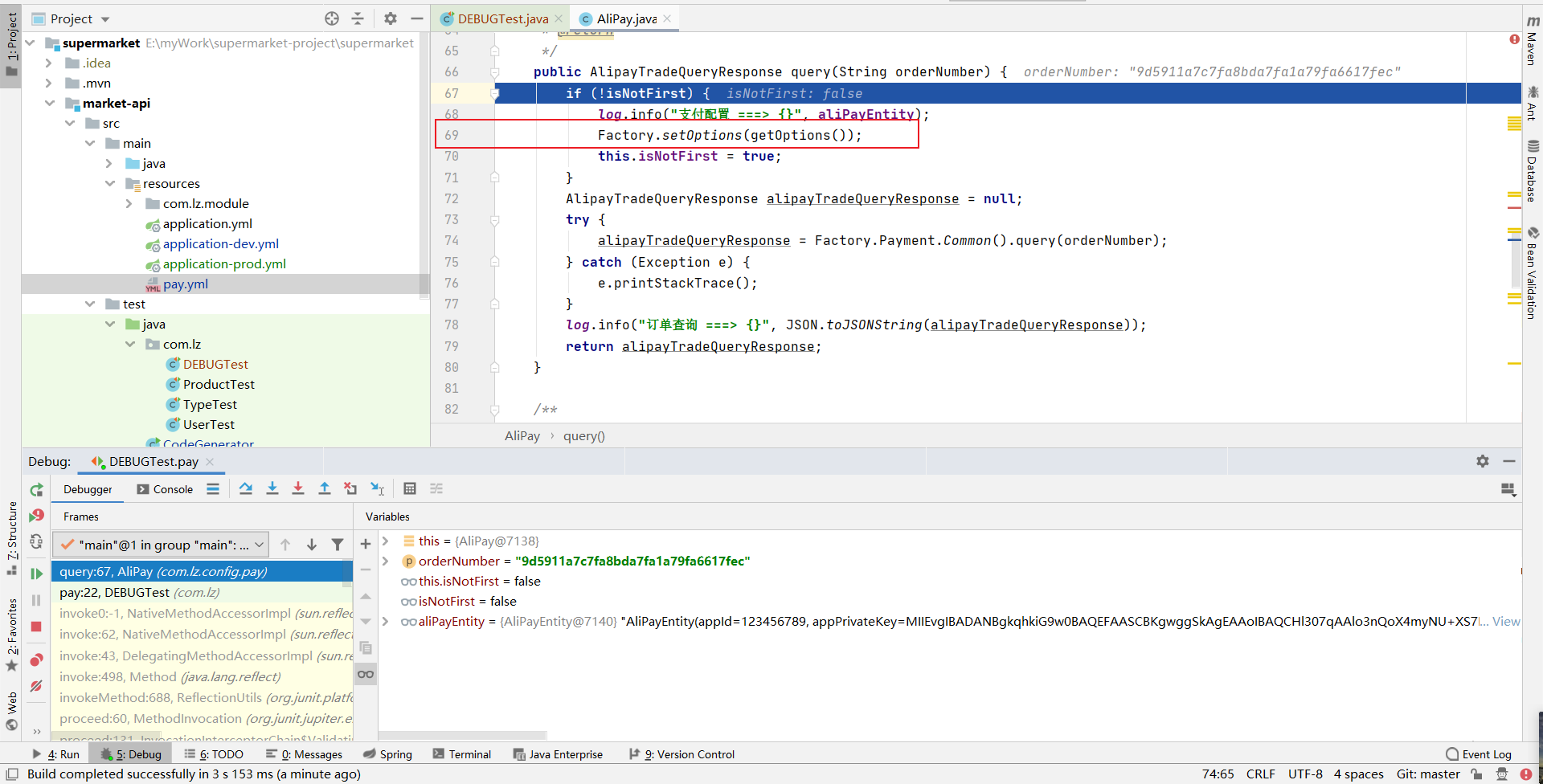Screen dimensions: 1543x784
Task: Click the View link for aliPayEntity
Action: 1506,621
